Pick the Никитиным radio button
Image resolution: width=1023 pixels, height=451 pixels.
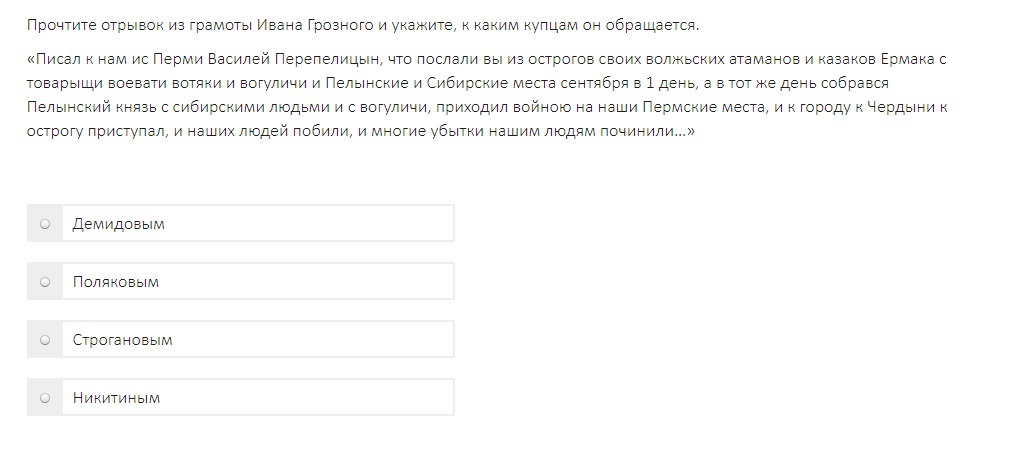tap(45, 398)
